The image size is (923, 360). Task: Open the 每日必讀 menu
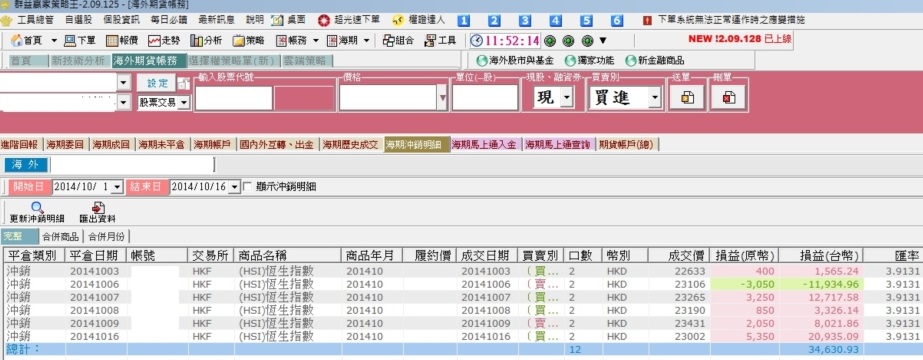tap(168, 20)
